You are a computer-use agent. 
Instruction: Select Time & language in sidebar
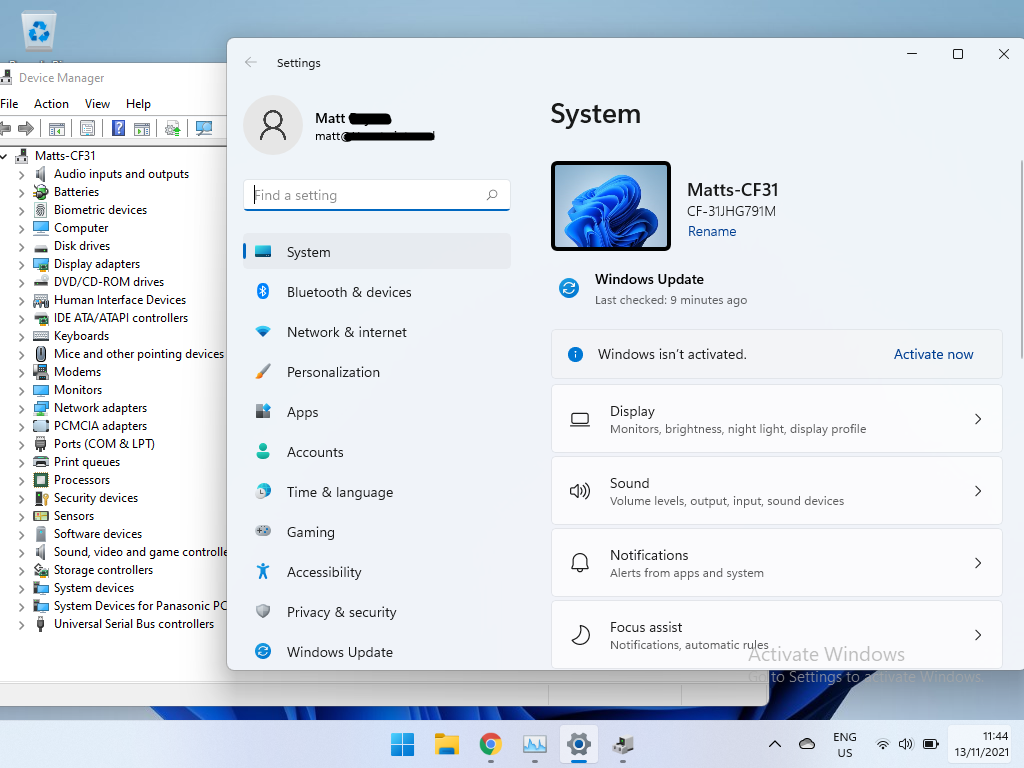coord(377,492)
